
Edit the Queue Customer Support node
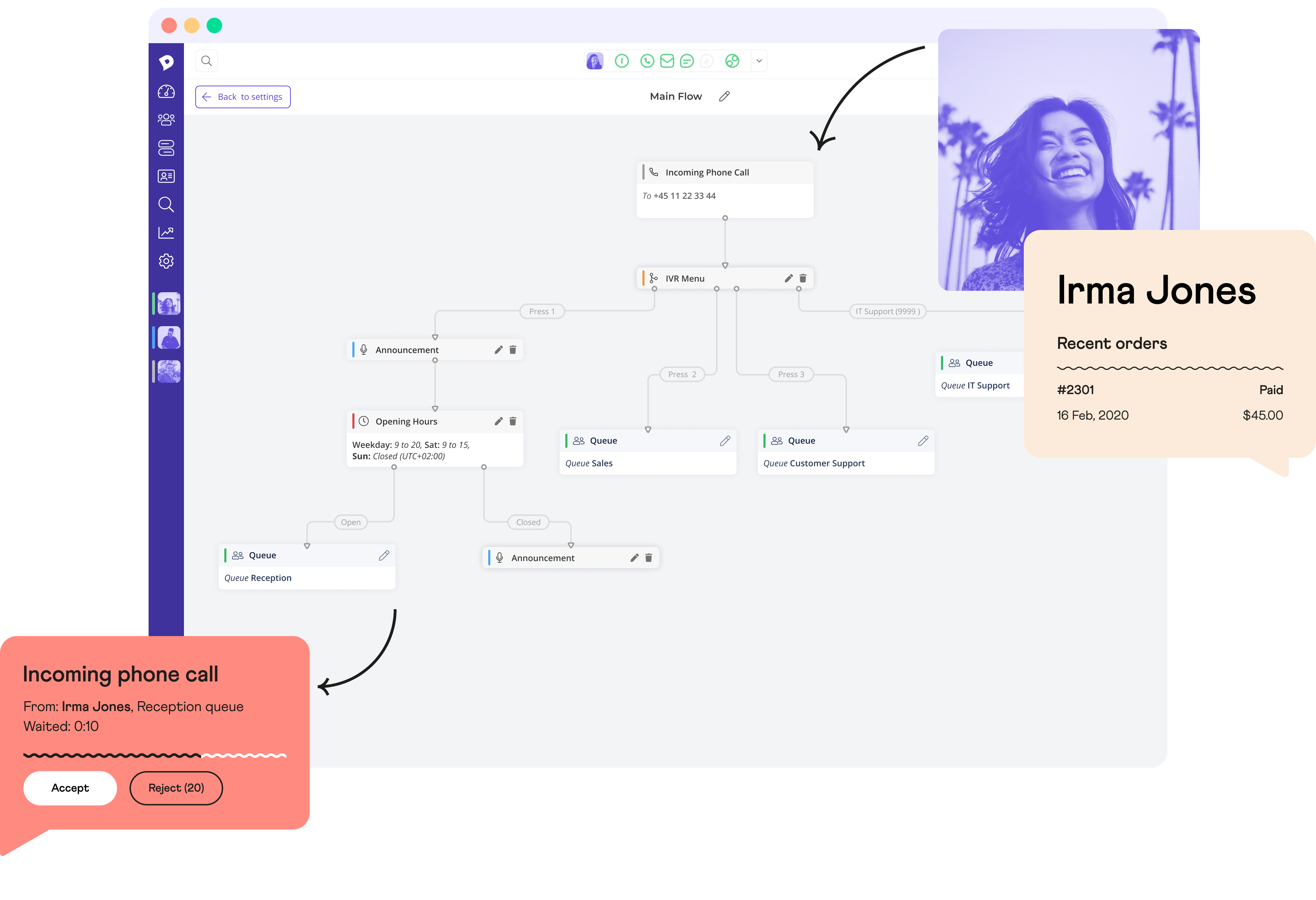click(x=923, y=441)
